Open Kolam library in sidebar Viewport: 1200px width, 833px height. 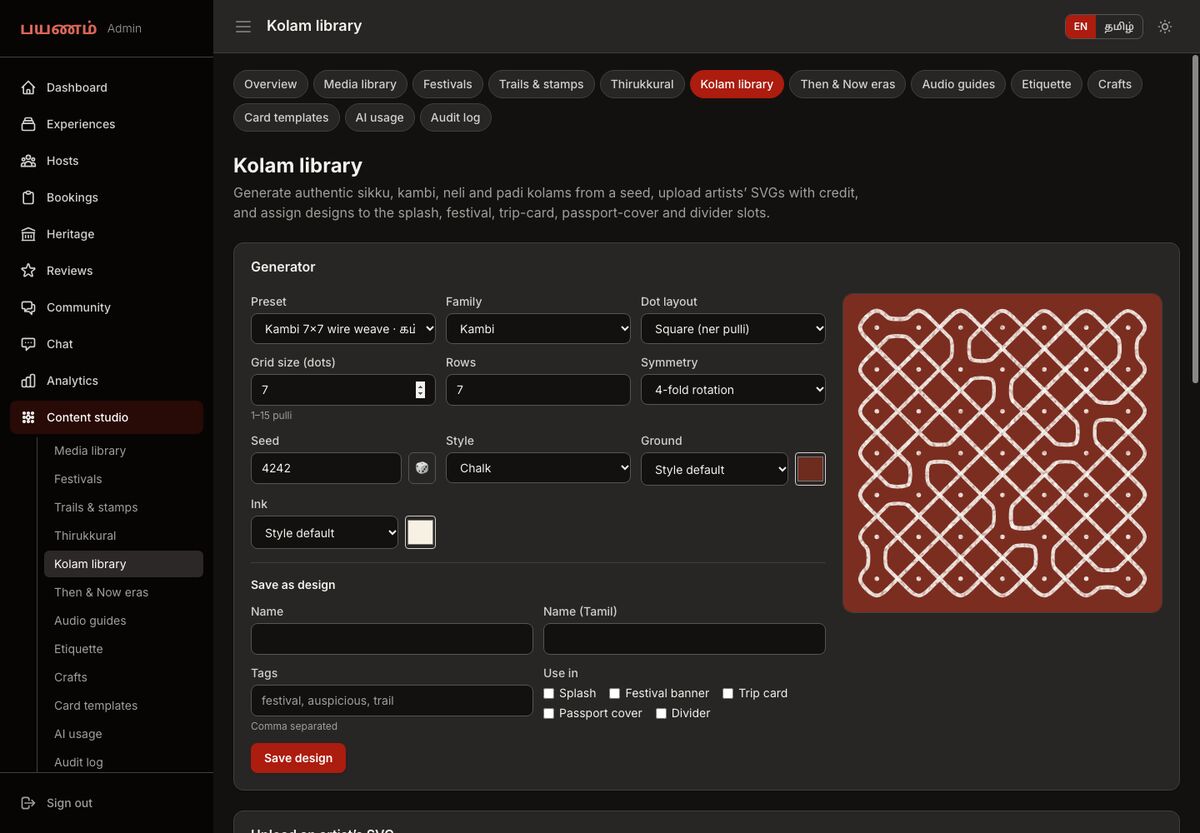coord(123,564)
